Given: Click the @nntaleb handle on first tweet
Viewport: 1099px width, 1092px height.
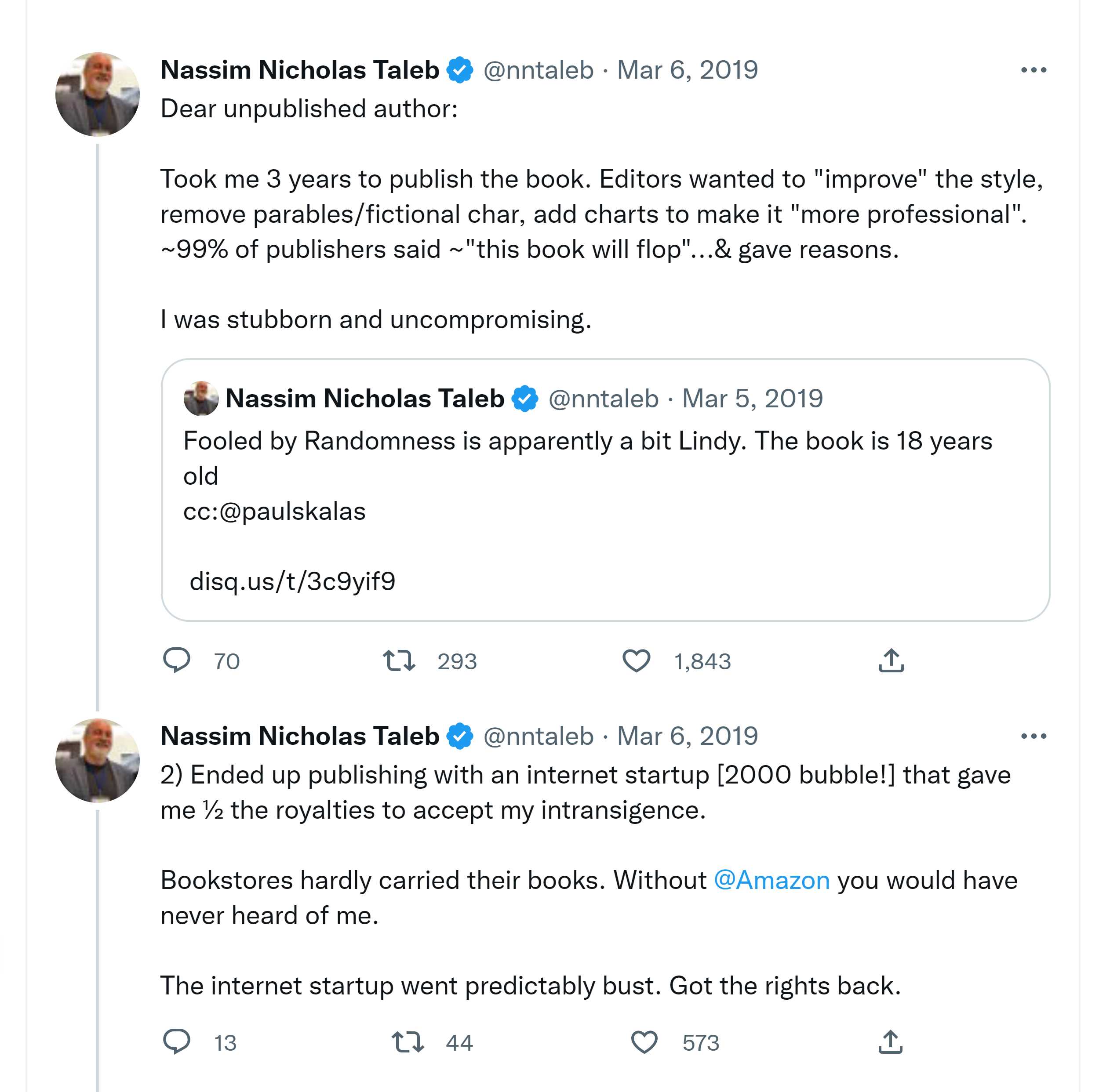Looking at the screenshot, I should click(x=538, y=70).
